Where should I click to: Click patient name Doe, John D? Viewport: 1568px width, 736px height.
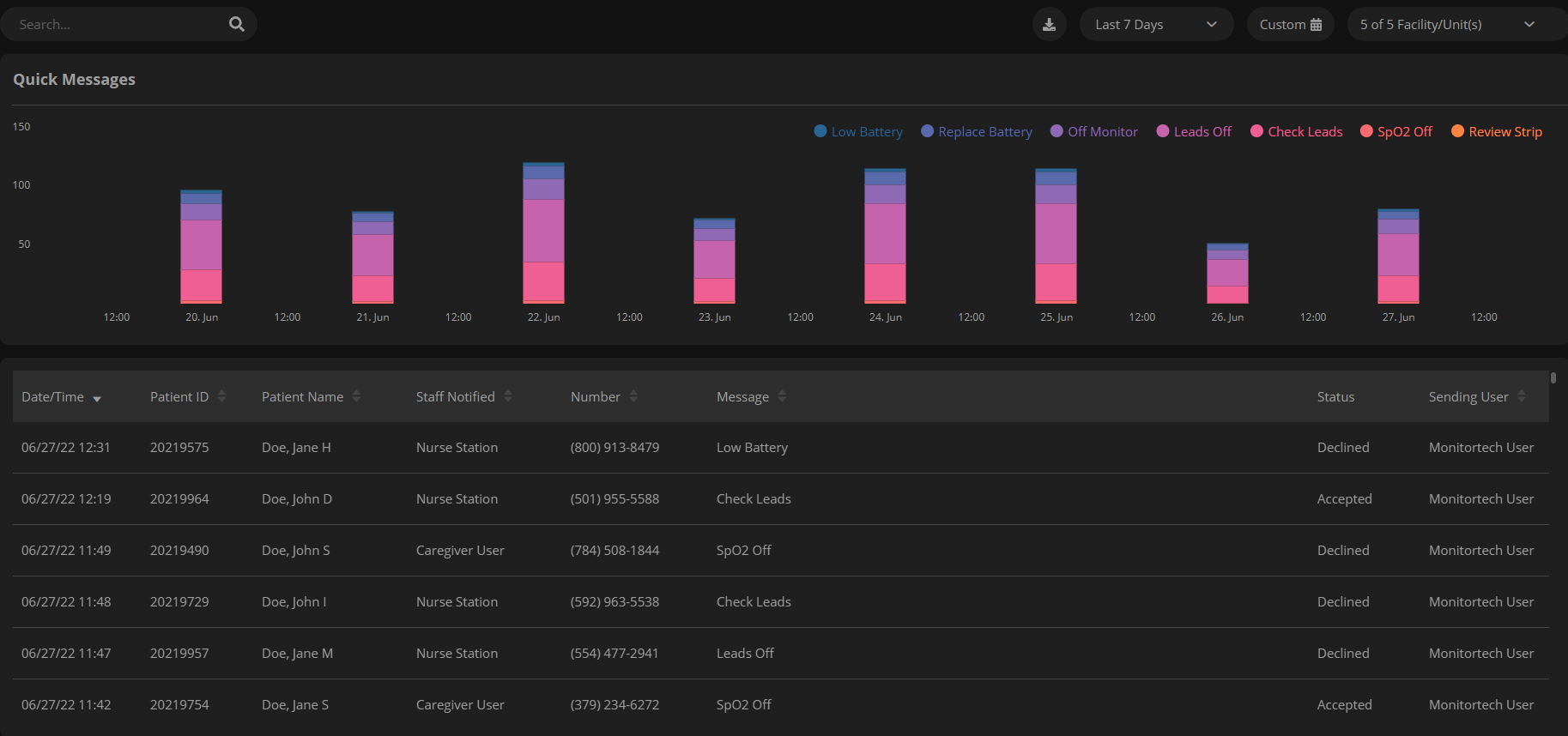(297, 498)
